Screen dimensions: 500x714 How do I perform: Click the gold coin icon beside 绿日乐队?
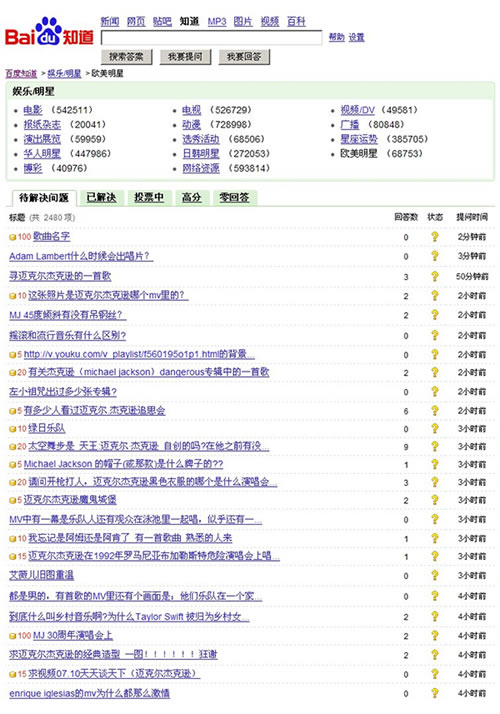point(13,429)
